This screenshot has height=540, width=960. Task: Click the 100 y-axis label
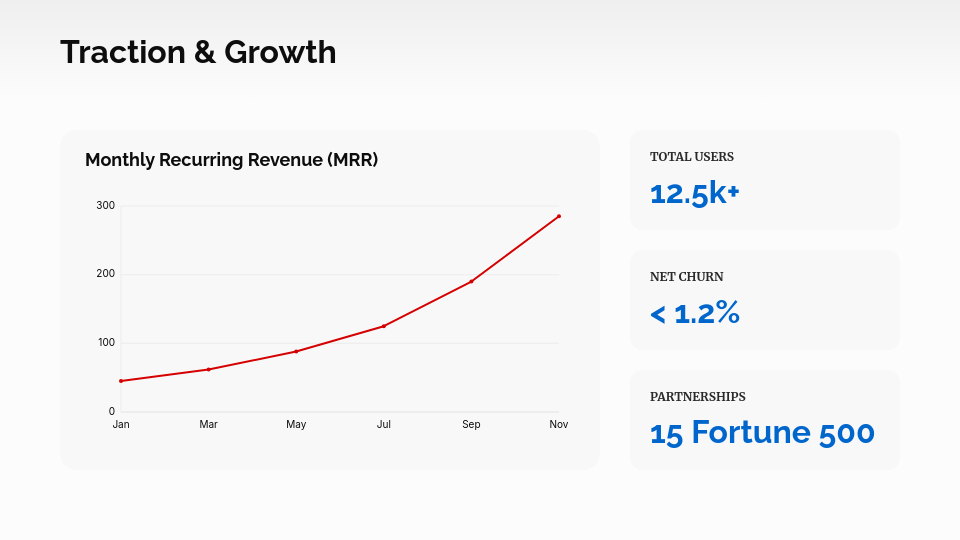coord(105,343)
